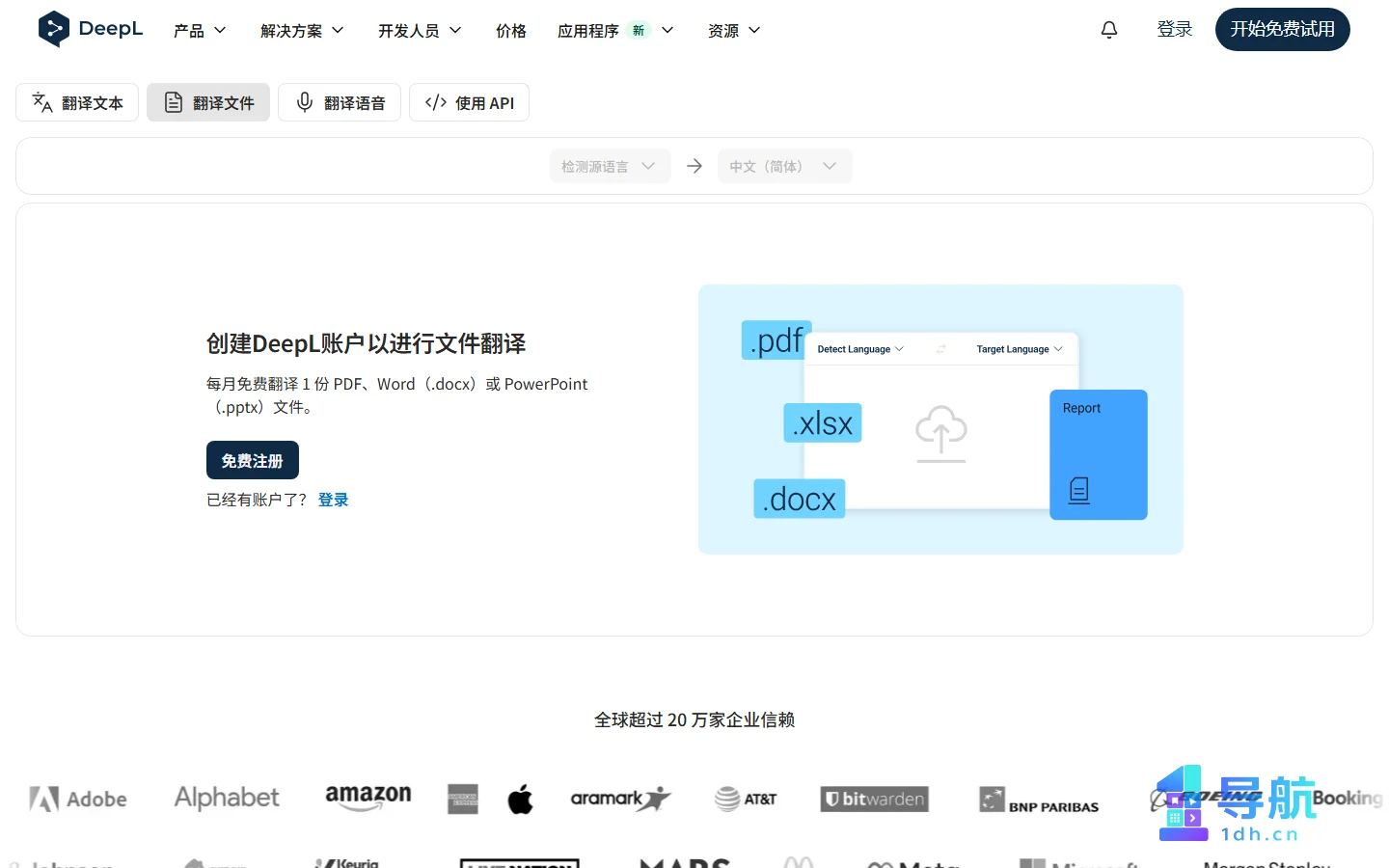The image size is (1389, 868).
Task: Click the .docx file type badge
Action: pyautogui.click(x=800, y=499)
